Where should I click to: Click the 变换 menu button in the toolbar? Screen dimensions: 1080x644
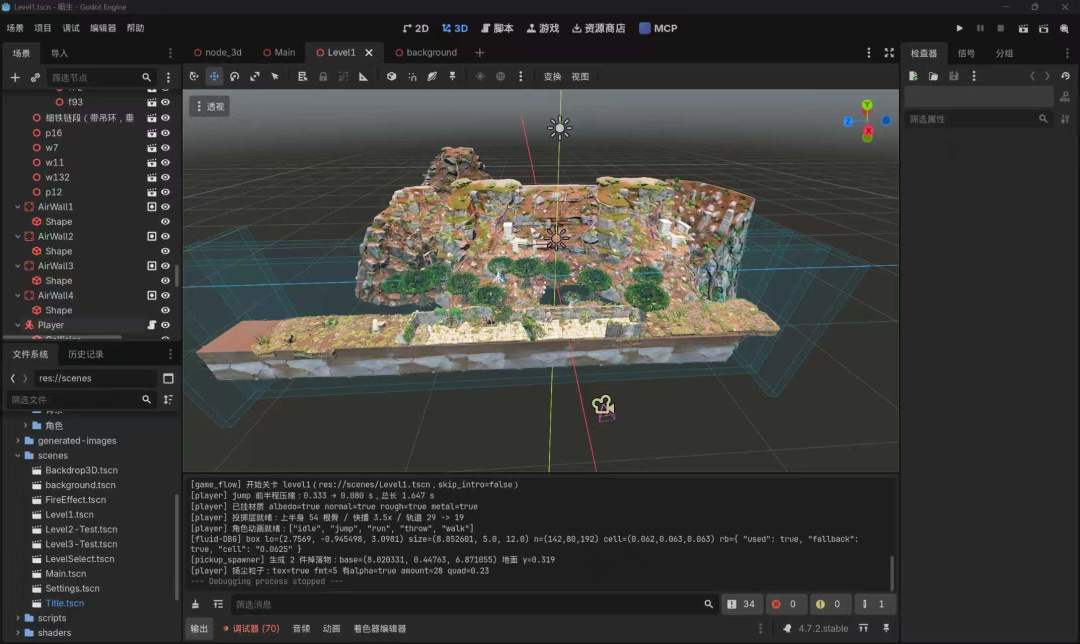(x=552, y=76)
